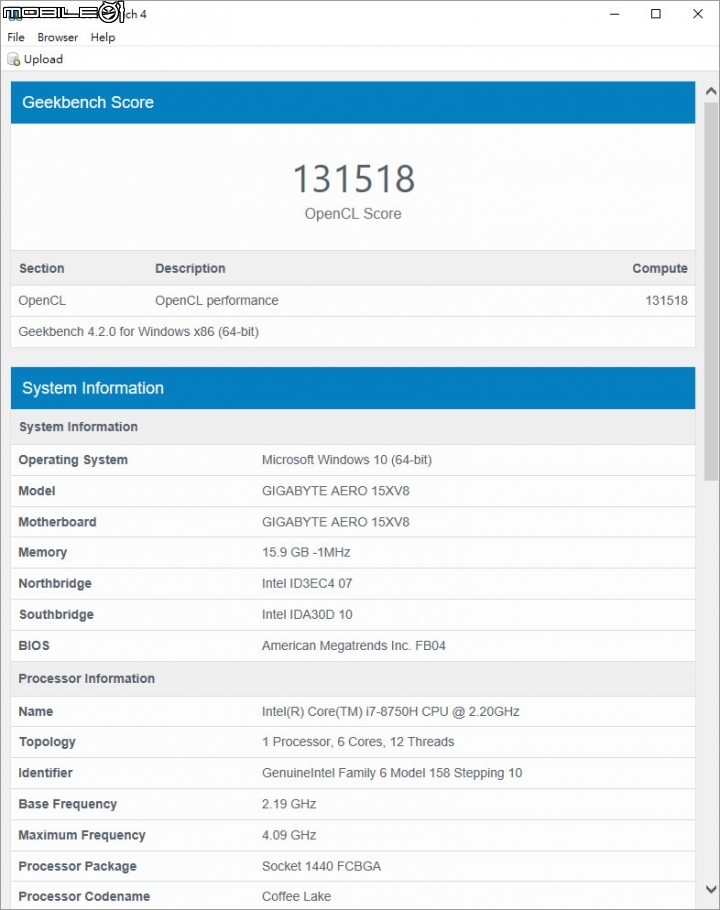Select Microsoft Windows 10 (64-bit) value
The image size is (720, 910).
[347, 460]
